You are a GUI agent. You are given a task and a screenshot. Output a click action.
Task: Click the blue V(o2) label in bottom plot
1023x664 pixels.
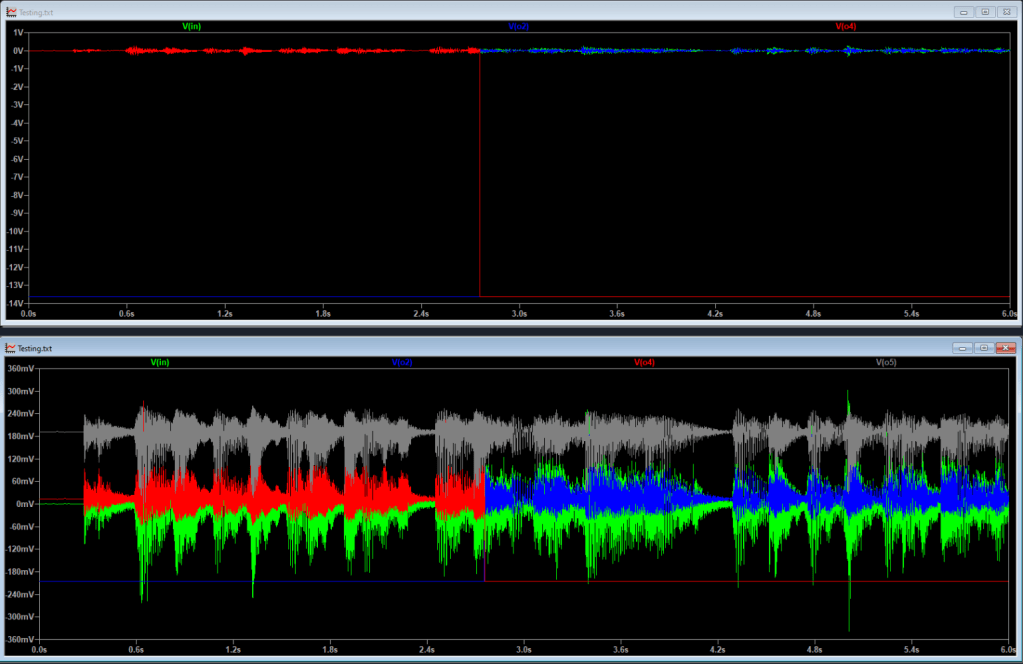pyautogui.click(x=402, y=362)
